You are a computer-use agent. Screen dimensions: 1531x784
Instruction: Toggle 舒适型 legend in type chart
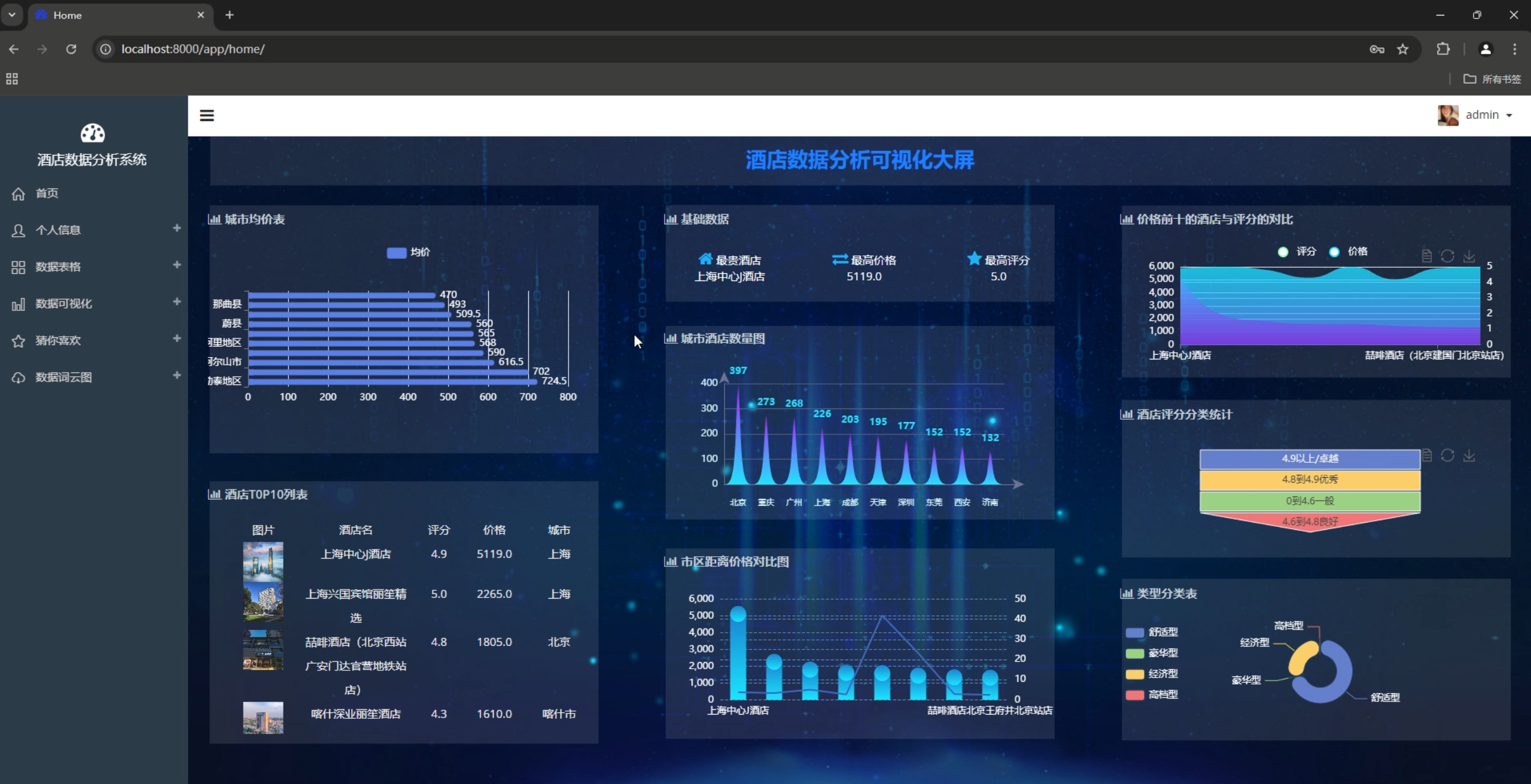pyautogui.click(x=1152, y=632)
